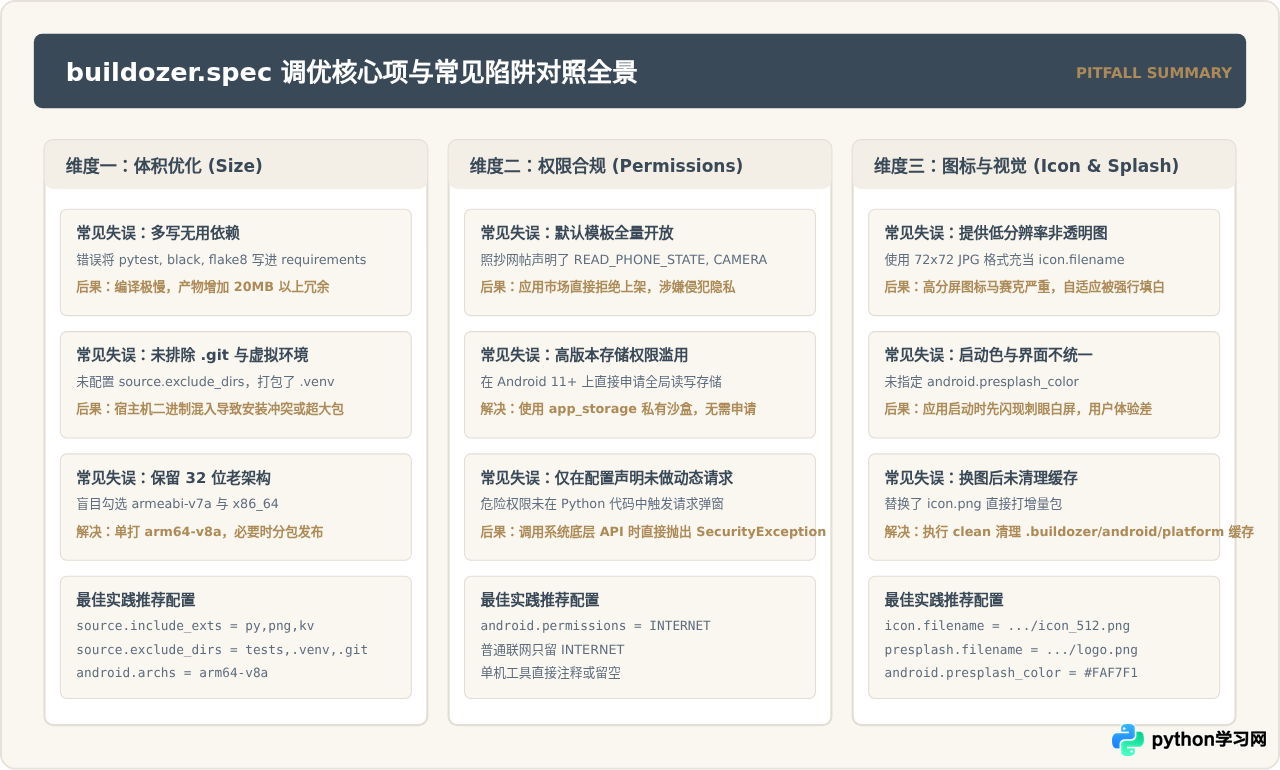Click the config line "android.archs = arm64-v8a"
The width and height of the screenshot is (1280, 770).
point(172,673)
